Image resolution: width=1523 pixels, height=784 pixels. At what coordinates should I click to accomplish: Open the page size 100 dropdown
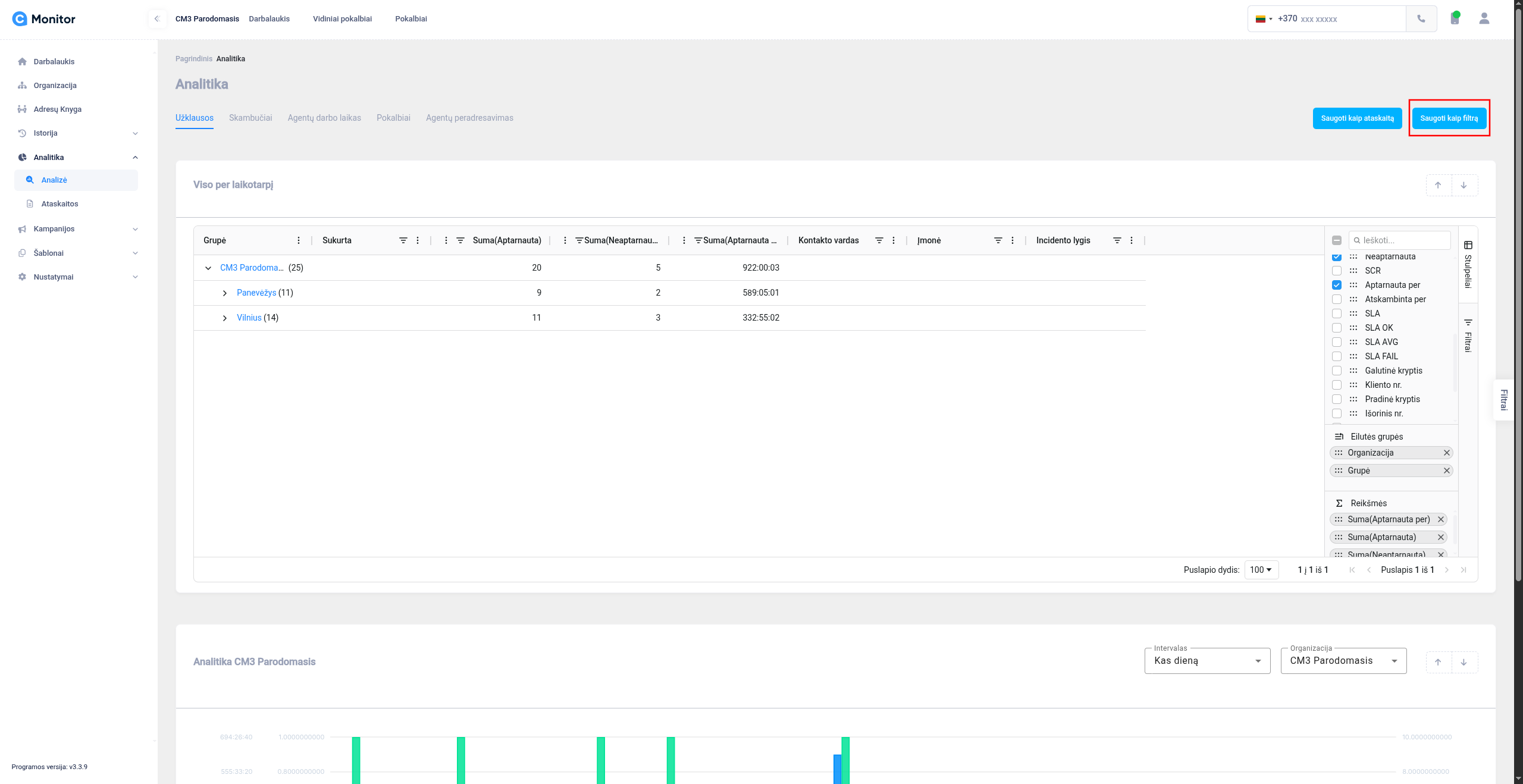click(x=1261, y=570)
